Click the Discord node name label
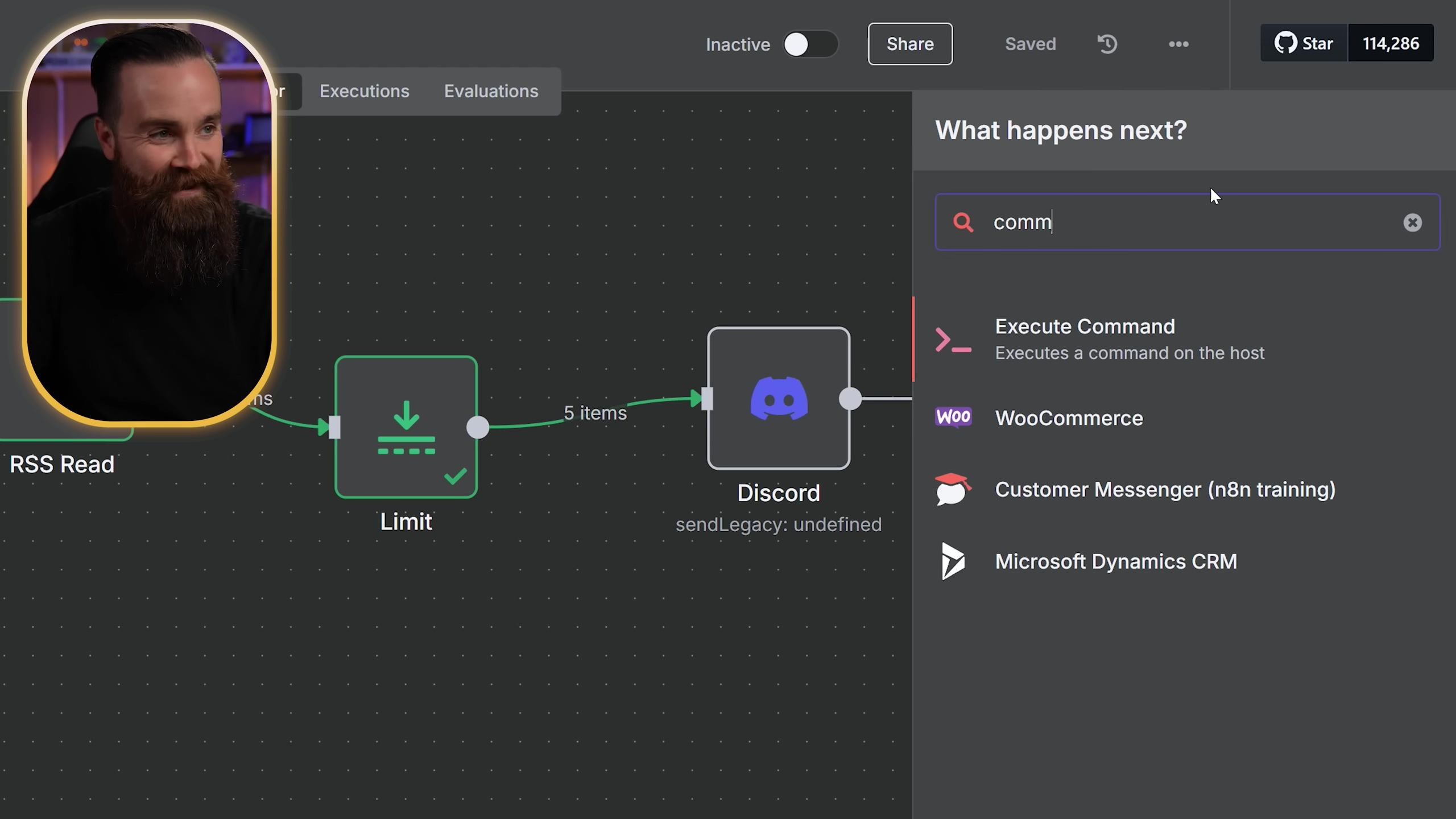The width and height of the screenshot is (1456, 819). click(779, 493)
